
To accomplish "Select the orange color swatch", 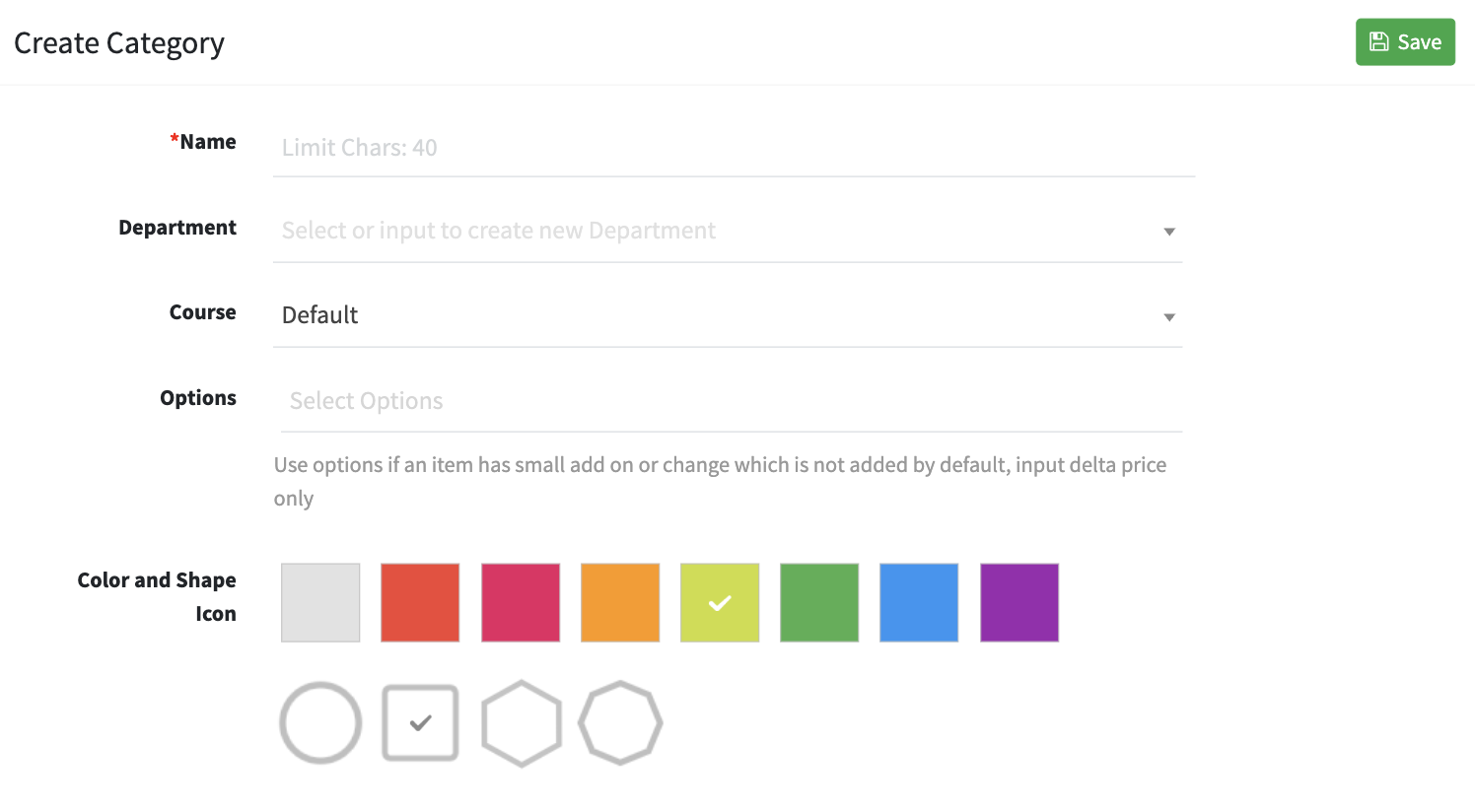I will (x=620, y=602).
